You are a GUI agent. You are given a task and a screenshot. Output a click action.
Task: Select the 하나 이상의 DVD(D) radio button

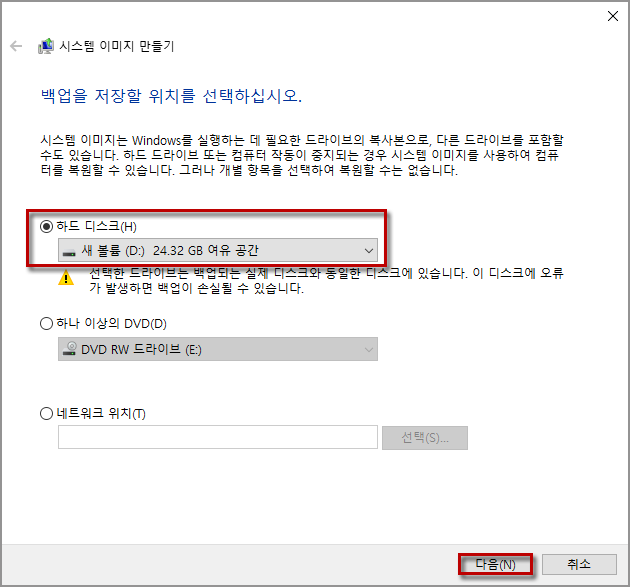(x=47, y=323)
